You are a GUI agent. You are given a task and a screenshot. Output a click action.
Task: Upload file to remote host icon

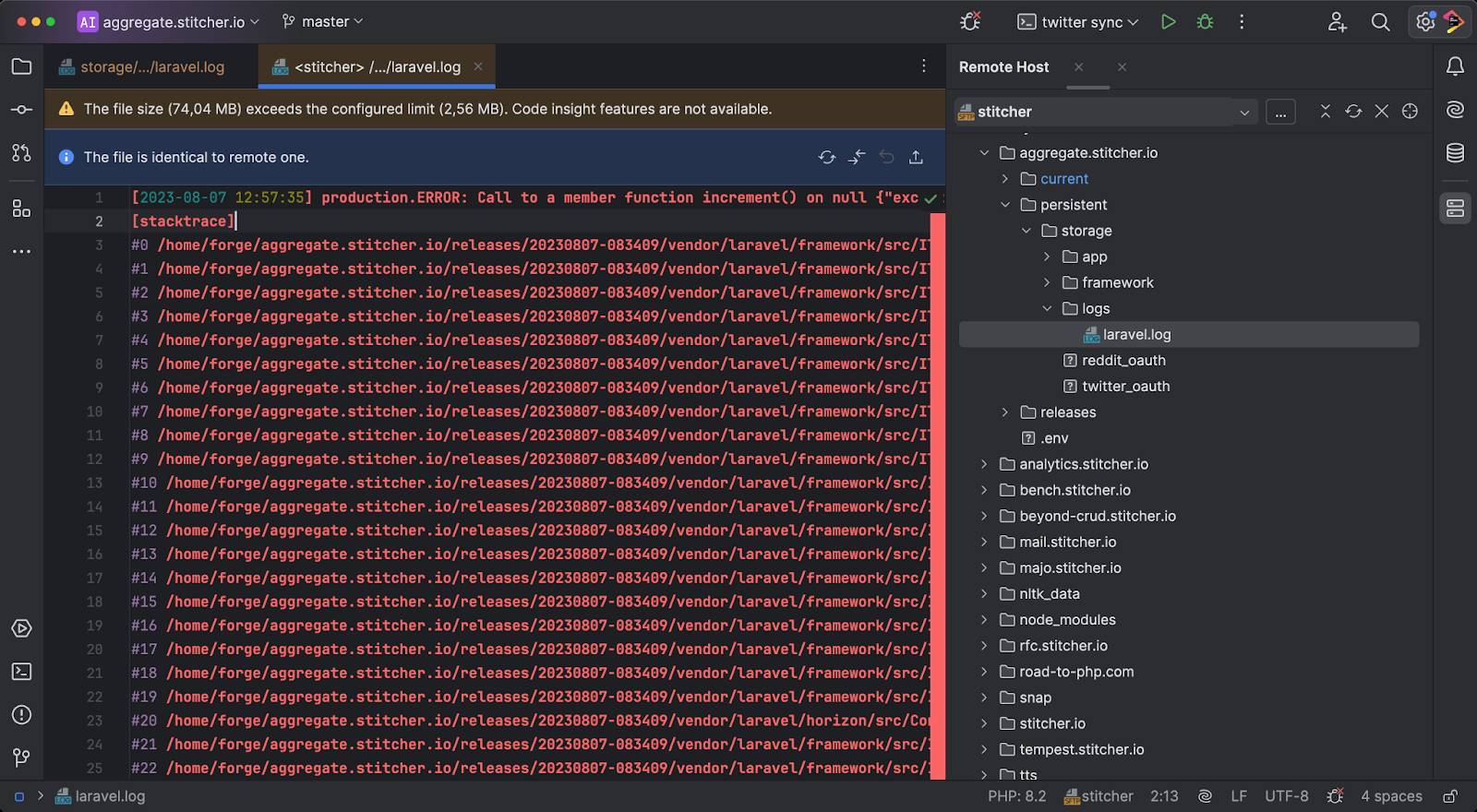(x=916, y=158)
